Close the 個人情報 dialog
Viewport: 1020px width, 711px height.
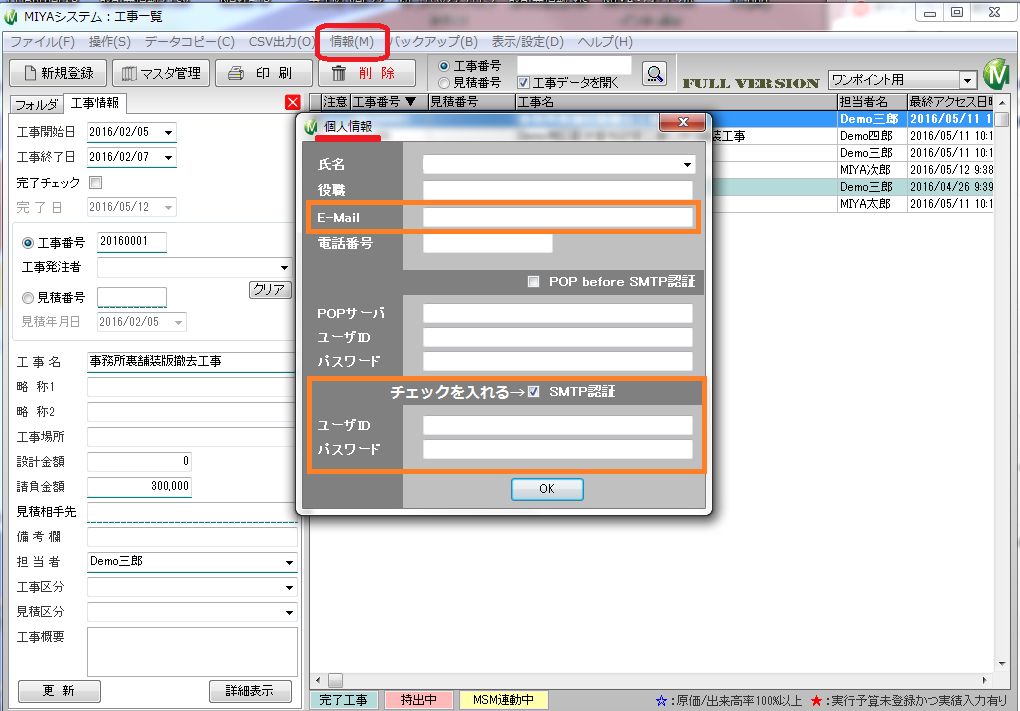point(682,122)
